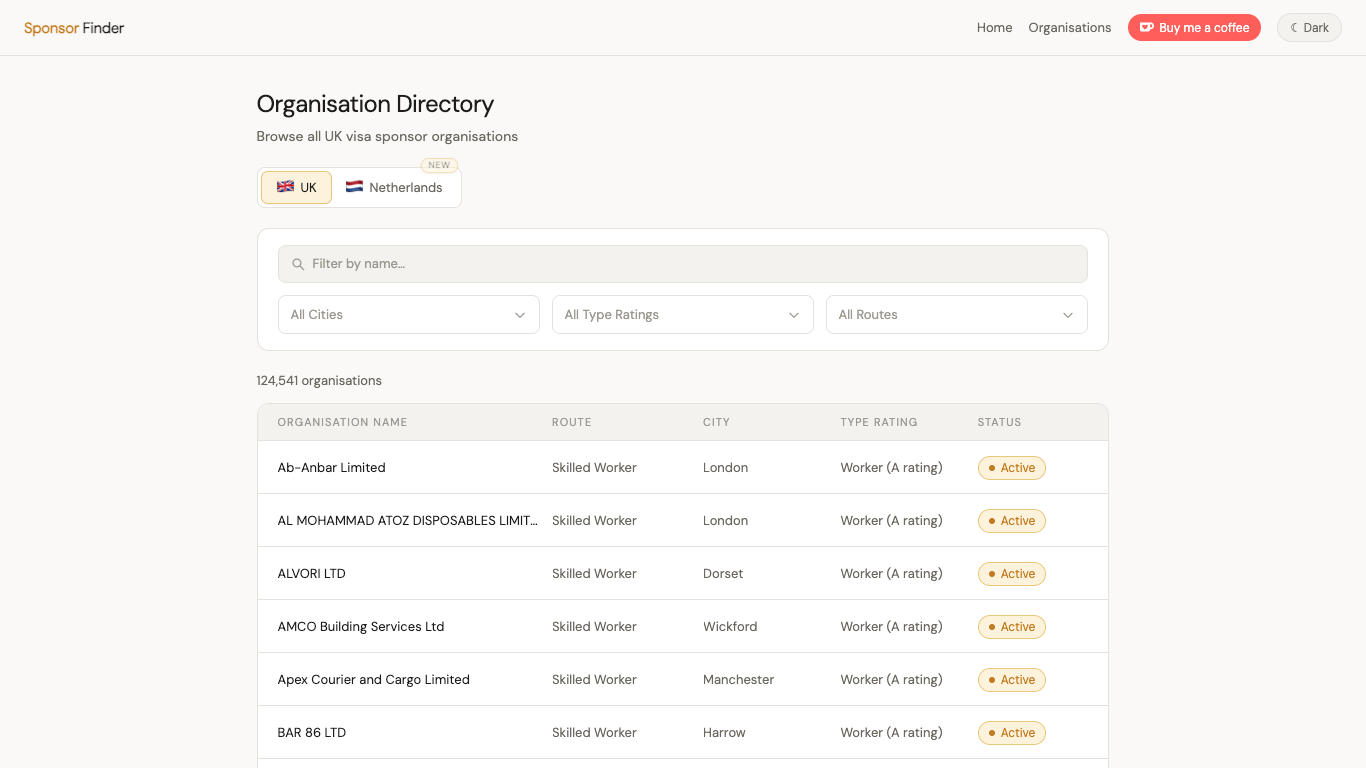Click Worker (A rating) in AMCO row
The height and width of the screenshot is (768, 1366).
[891, 626]
